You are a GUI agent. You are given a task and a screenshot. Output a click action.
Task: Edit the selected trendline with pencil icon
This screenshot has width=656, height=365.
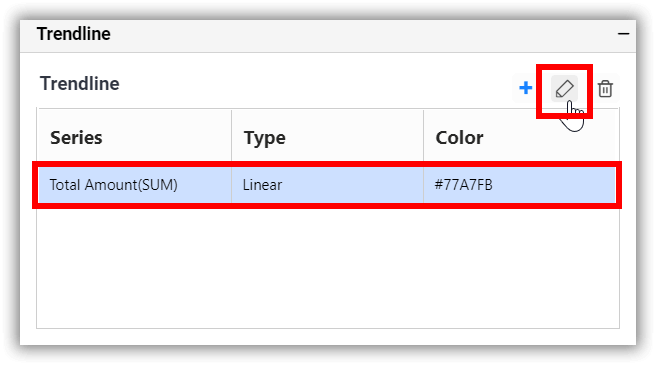[x=564, y=88]
